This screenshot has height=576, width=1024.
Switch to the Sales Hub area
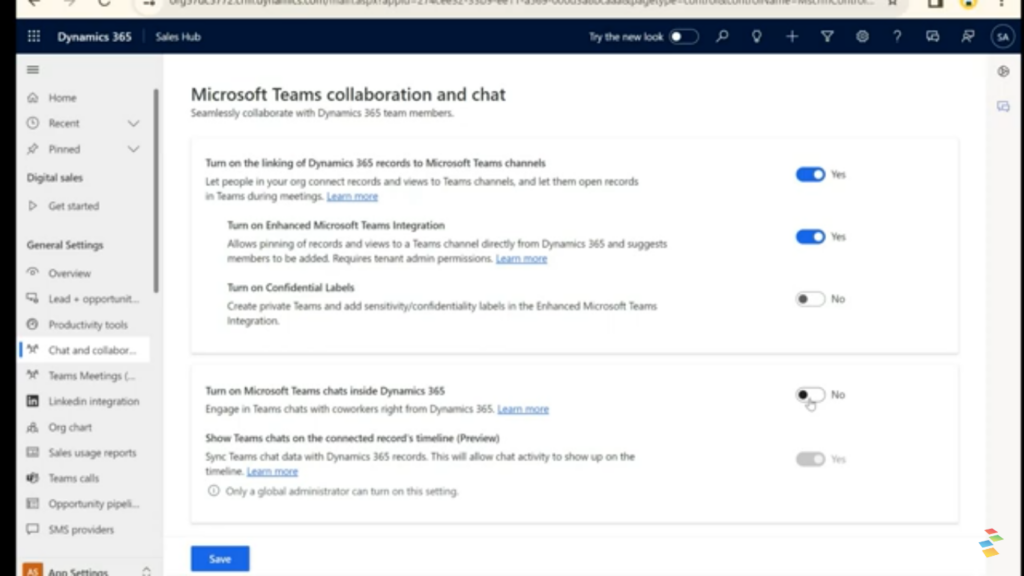click(178, 36)
